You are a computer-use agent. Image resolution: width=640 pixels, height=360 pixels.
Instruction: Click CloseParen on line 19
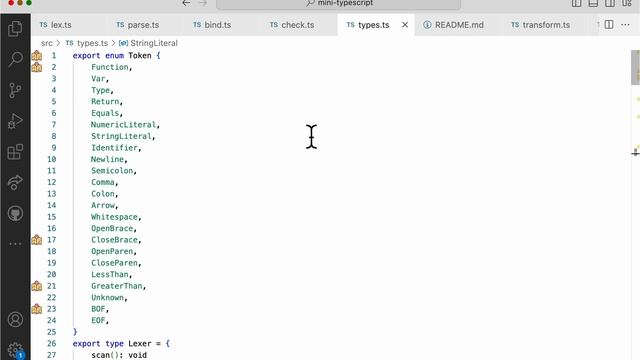click(114, 263)
